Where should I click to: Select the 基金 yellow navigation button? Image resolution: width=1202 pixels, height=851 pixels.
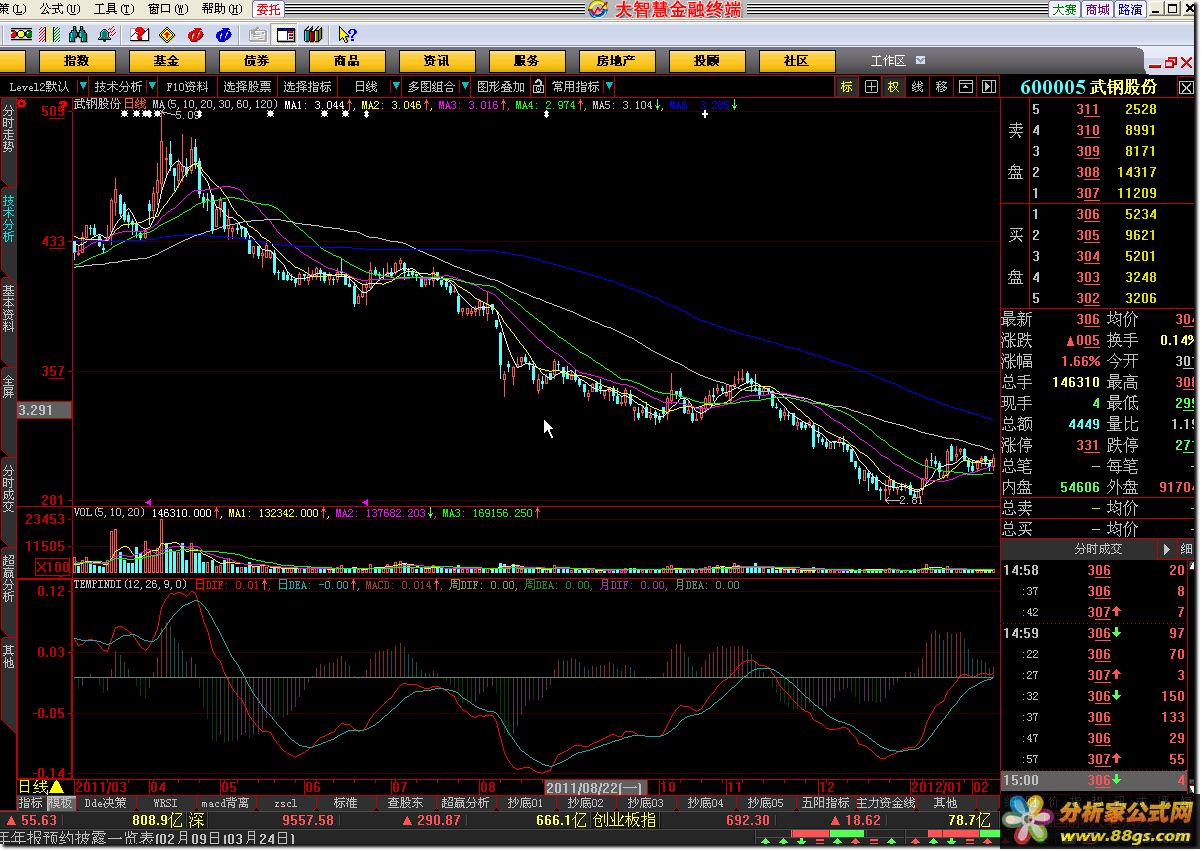[166, 61]
